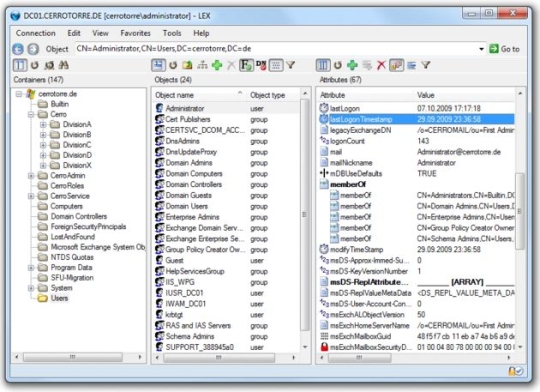Click the green Go to arrow icon

[494, 49]
